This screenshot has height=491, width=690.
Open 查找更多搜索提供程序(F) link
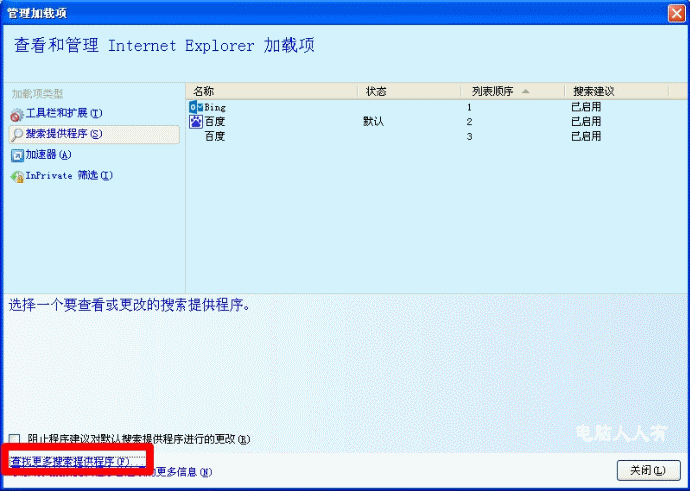(x=77, y=462)
